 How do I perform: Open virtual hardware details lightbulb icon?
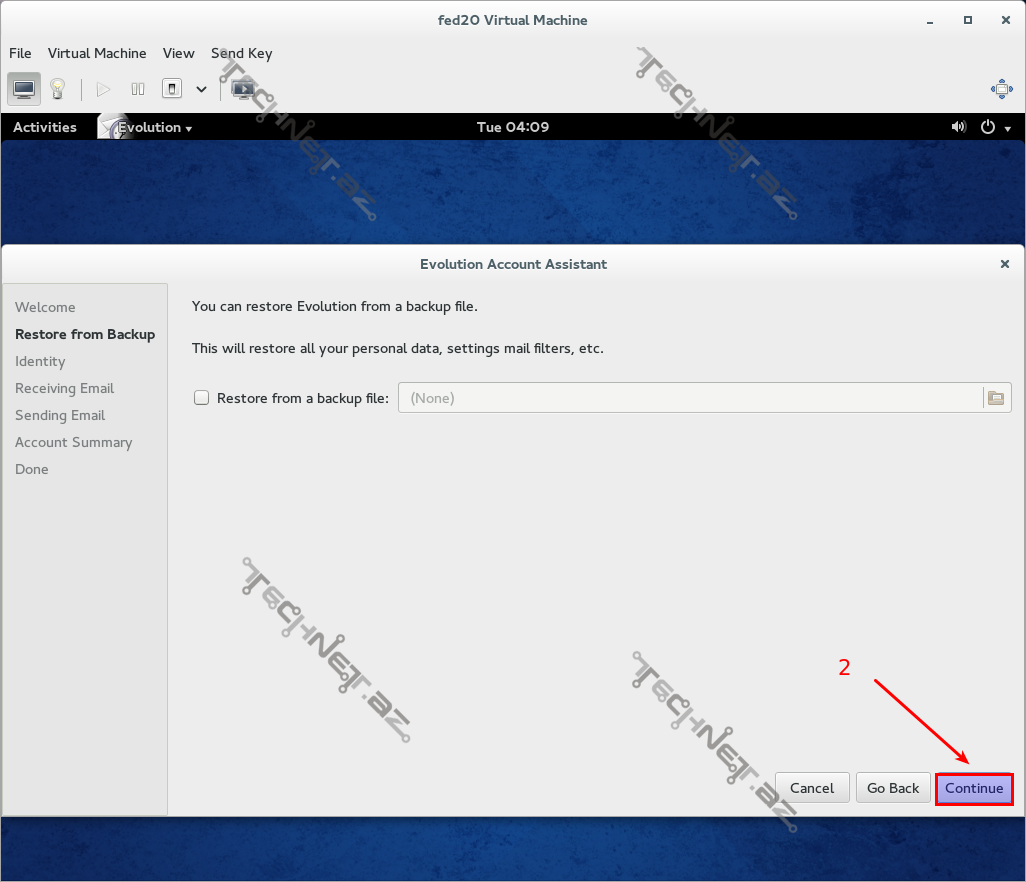57,89
